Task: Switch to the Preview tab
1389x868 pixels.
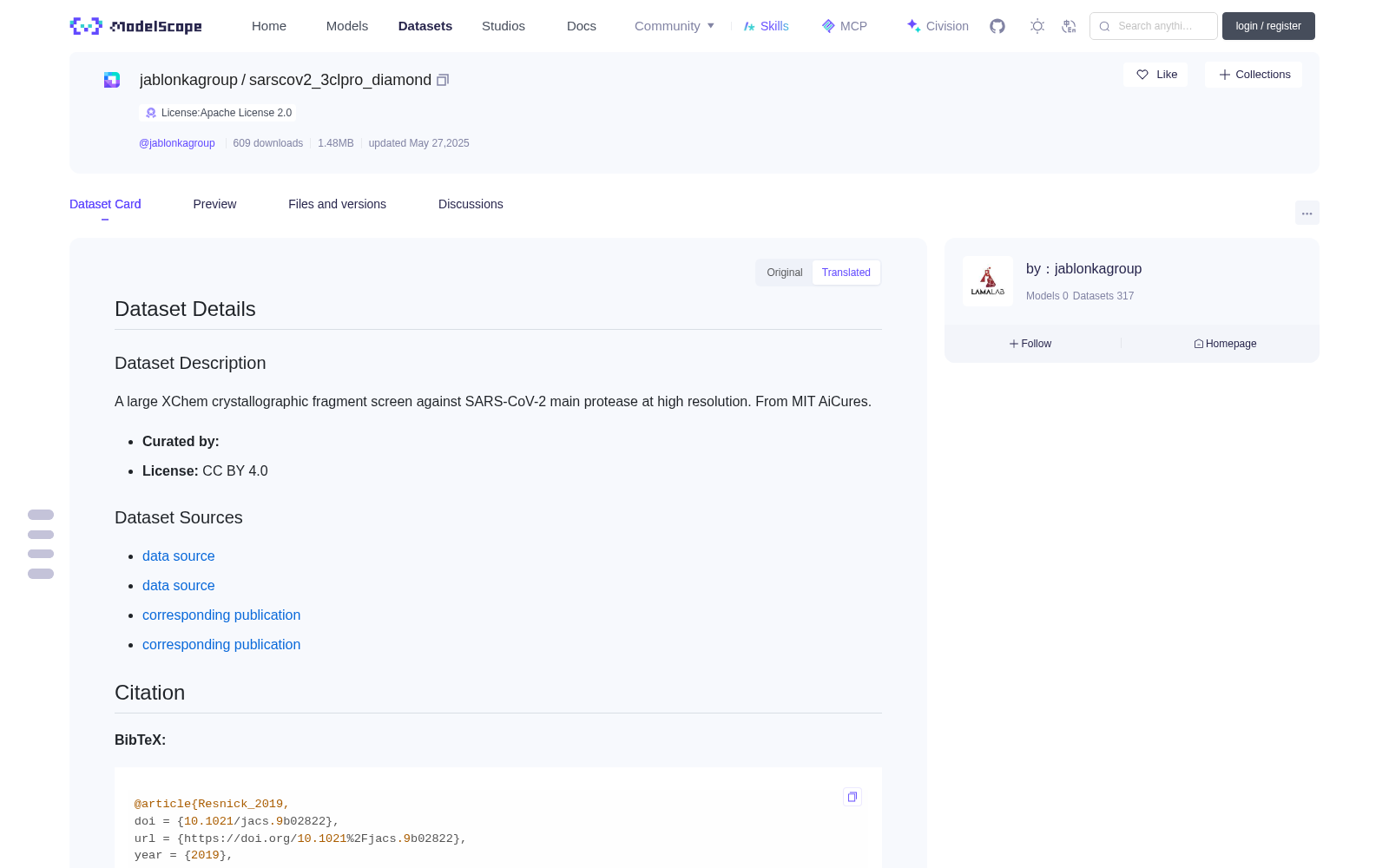Action: [214, 204]
